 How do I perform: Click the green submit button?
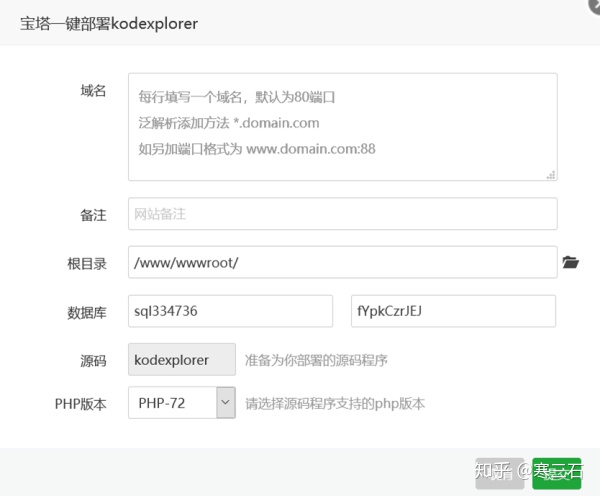click(556, 473)
